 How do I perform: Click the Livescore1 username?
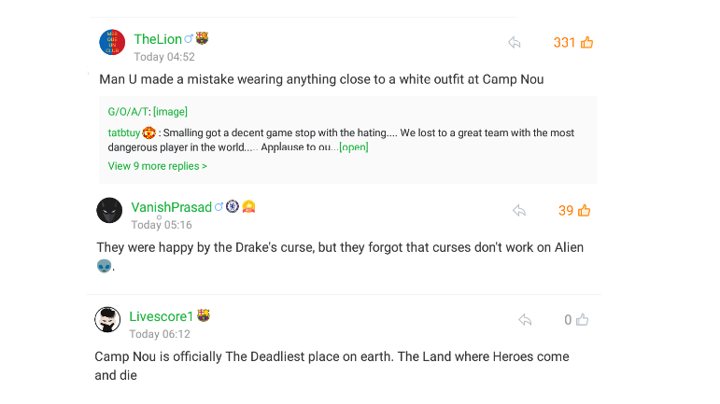click(x=161, y=317)
